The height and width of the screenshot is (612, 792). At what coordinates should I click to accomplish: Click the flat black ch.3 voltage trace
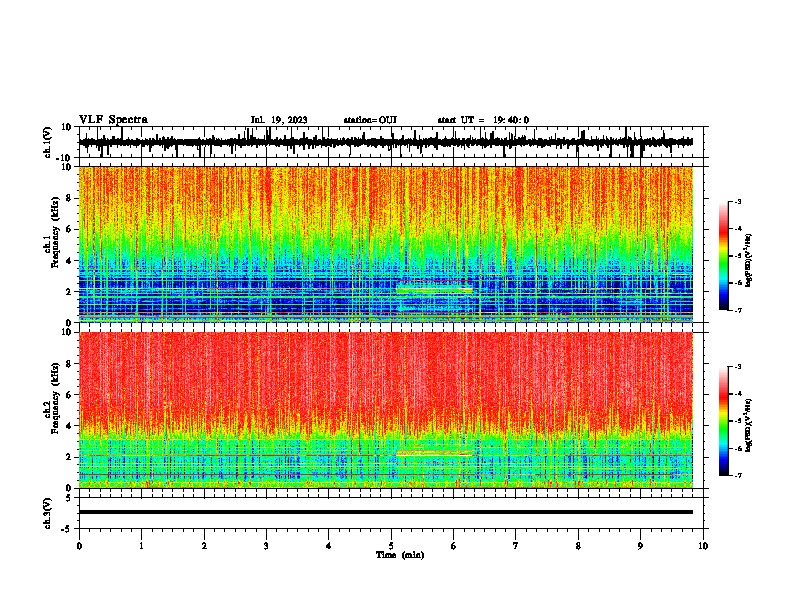coord(385,512)
